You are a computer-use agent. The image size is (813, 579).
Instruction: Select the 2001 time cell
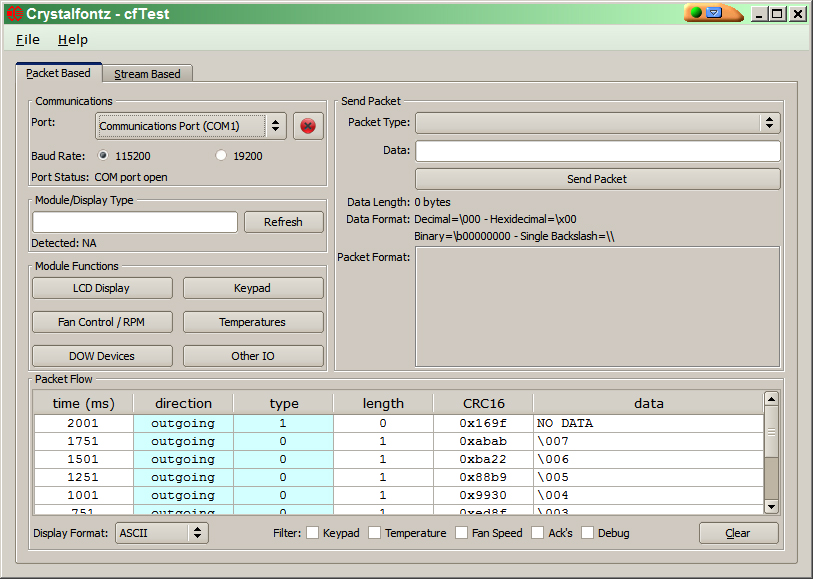click(83, 423)
